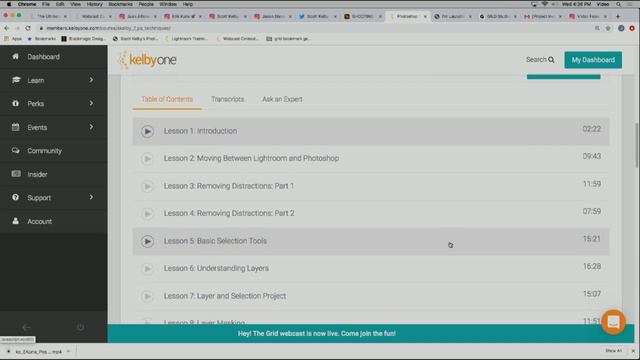This screenshot has height=360, width=640.
Task: Click the Perks icon in sidebar
Action: [16, 103]
